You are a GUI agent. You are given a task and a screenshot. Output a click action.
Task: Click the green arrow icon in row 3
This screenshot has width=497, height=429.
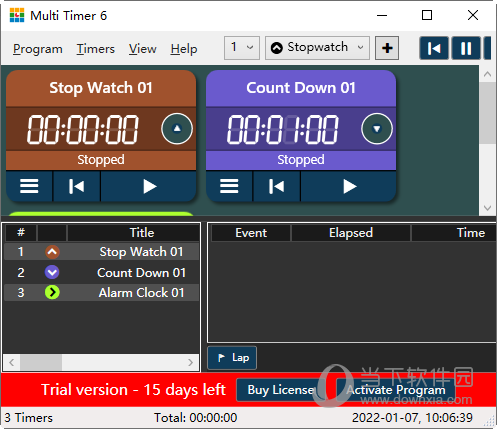pos(52,292)
